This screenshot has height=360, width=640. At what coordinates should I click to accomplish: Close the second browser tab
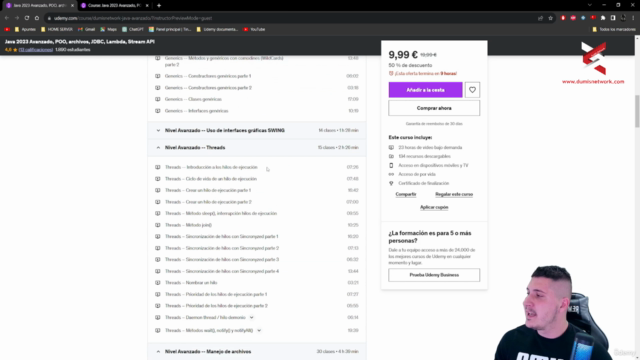click(x=147, y=6)
